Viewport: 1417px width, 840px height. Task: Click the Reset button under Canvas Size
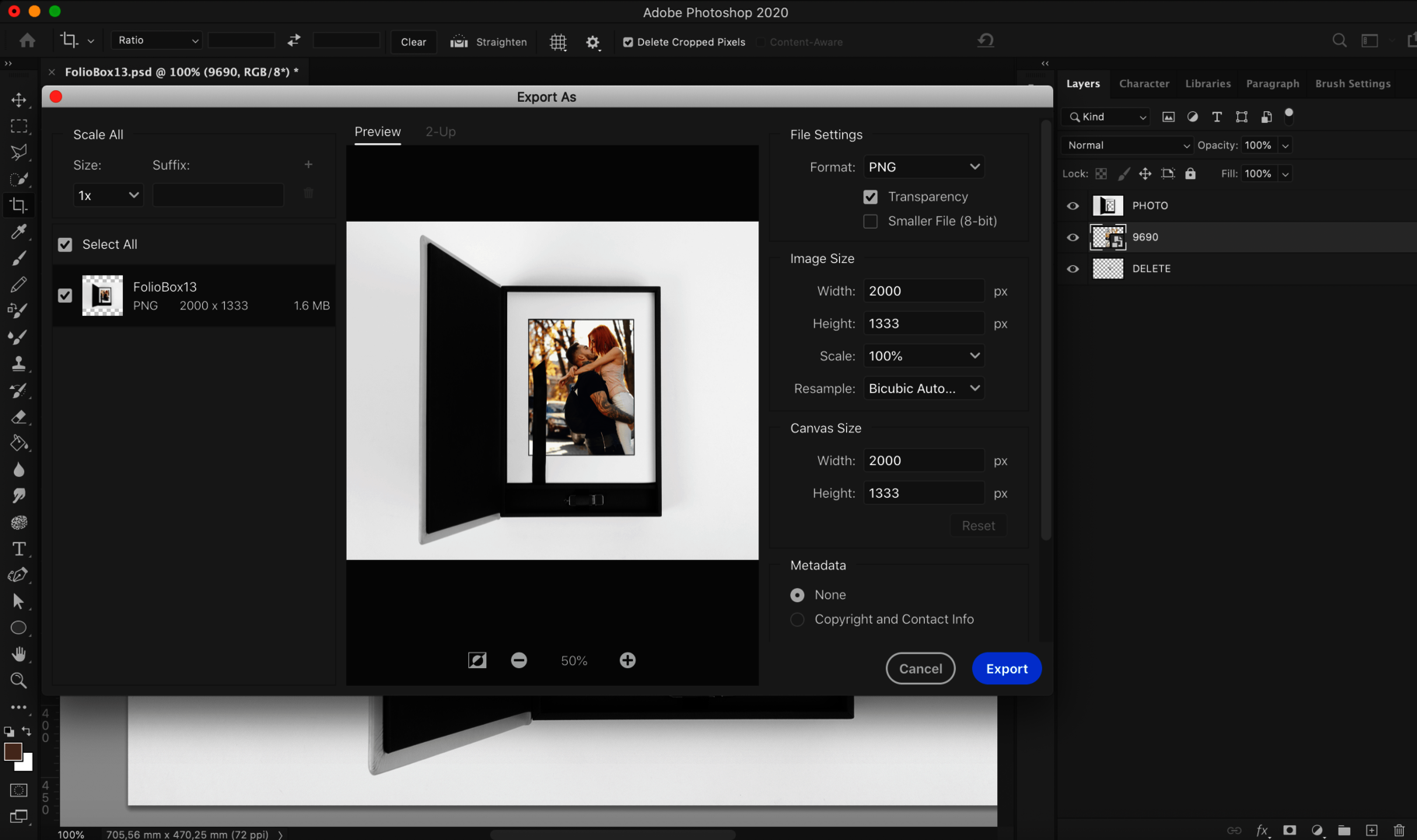(x=978, y=525)
